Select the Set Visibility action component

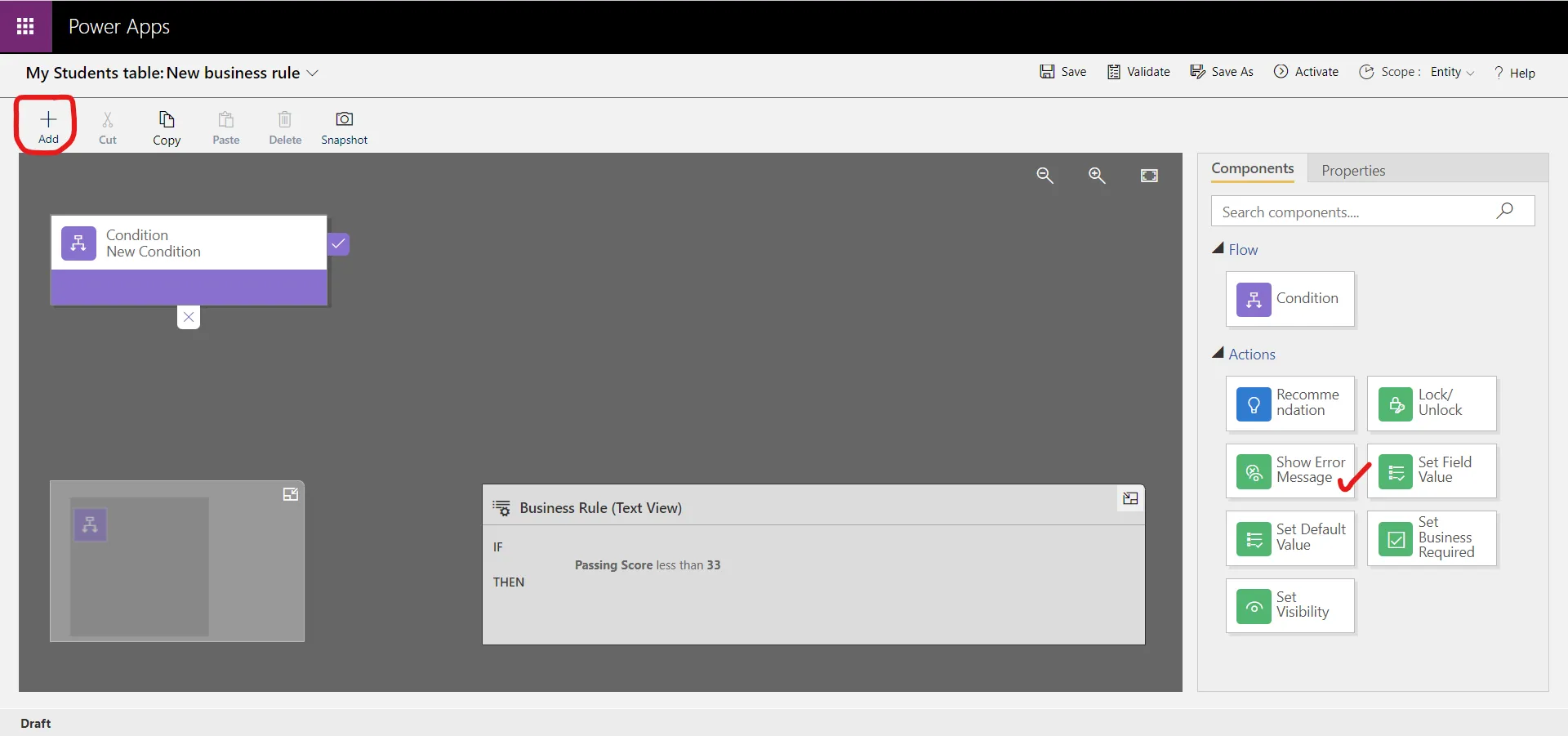(x=1290, y=605)
